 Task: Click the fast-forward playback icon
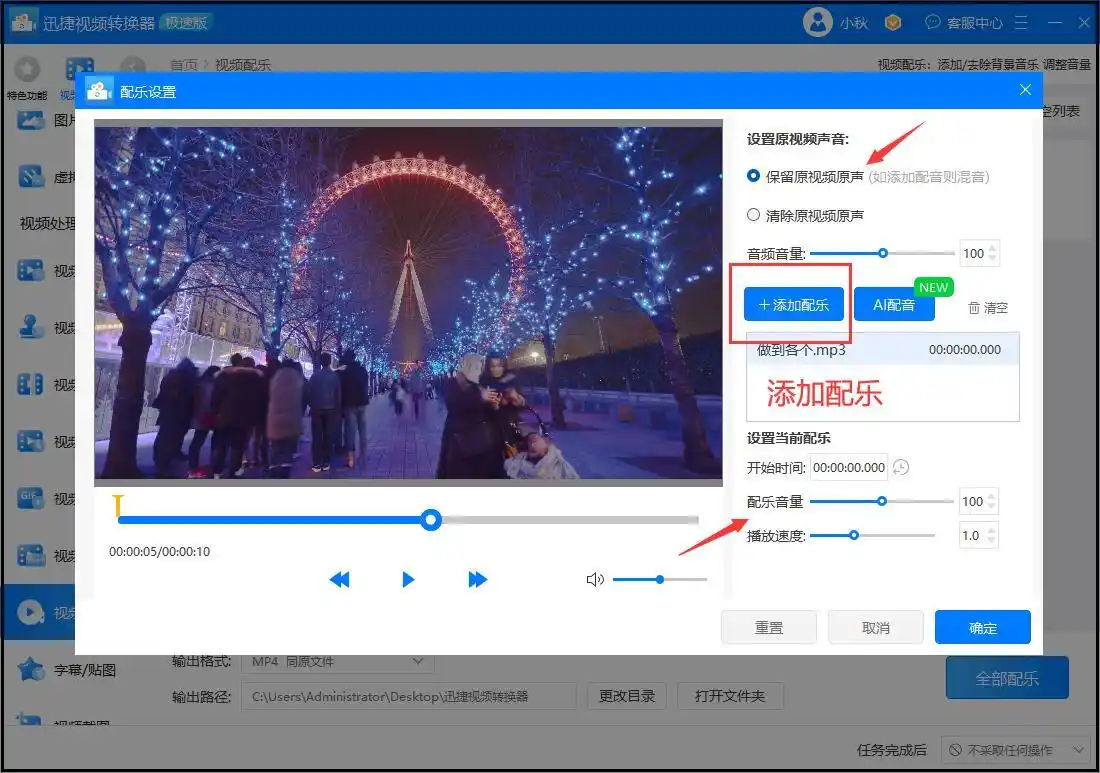point(477,579)
